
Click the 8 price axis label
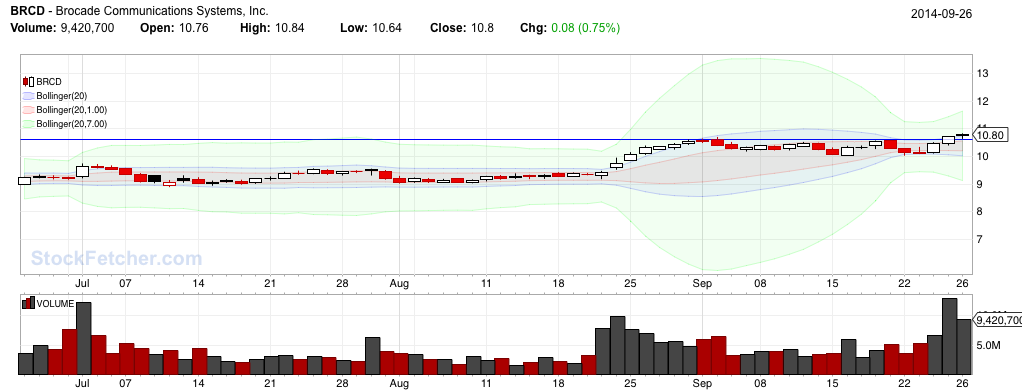point(979,211)
